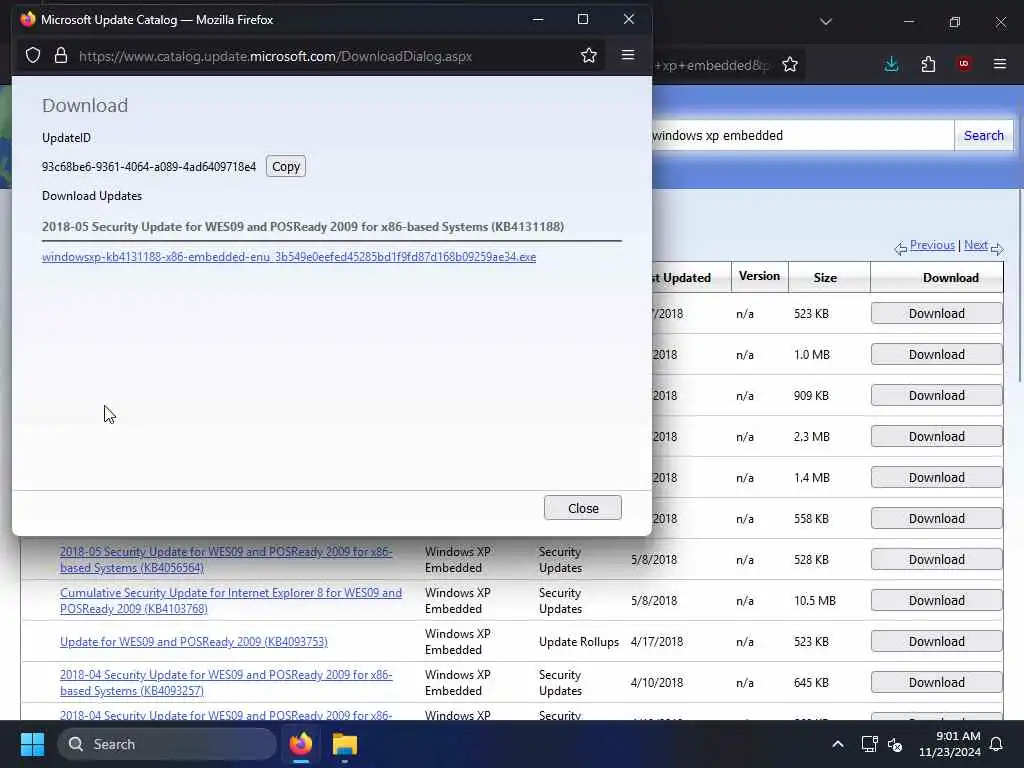Click the padlock site security icon

[61, 56]
